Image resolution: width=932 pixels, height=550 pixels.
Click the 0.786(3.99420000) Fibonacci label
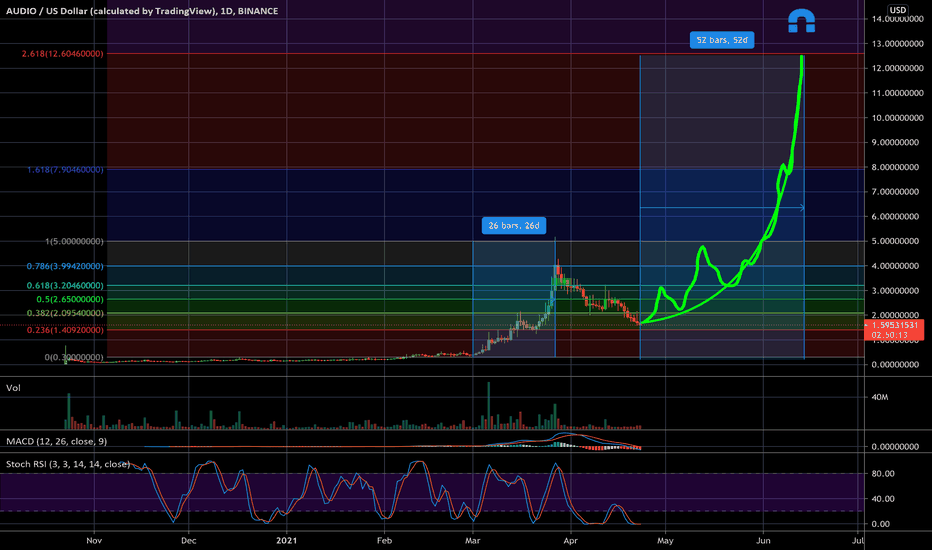(65, 266)
